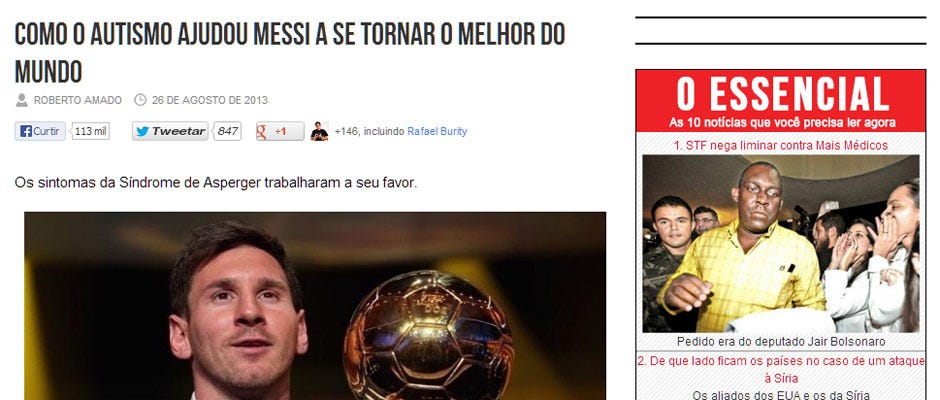This screenshot has height=400, width=940.
Task: Click the 26 de agosto de 2013 date
Action: pos(210,100)
